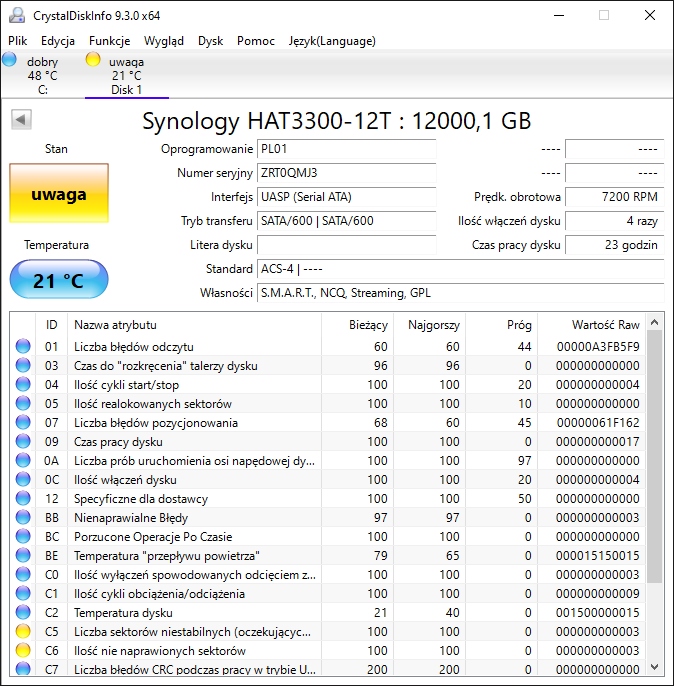Click blue status icon for attribute 01
Image resolution: width=674 pixels, height=686 pixels.
point(23,346)
